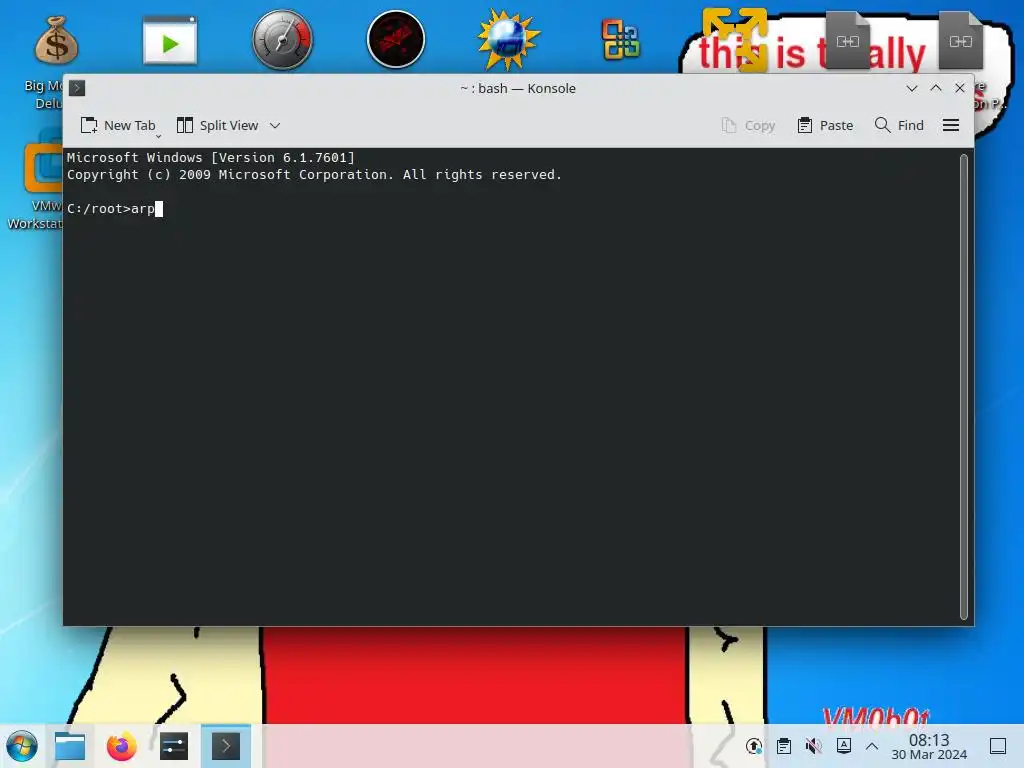Open the speedometer gauge desktop icon
Image resolution: width=1024 pixels, height=768 pixels.
click(282, 40)
